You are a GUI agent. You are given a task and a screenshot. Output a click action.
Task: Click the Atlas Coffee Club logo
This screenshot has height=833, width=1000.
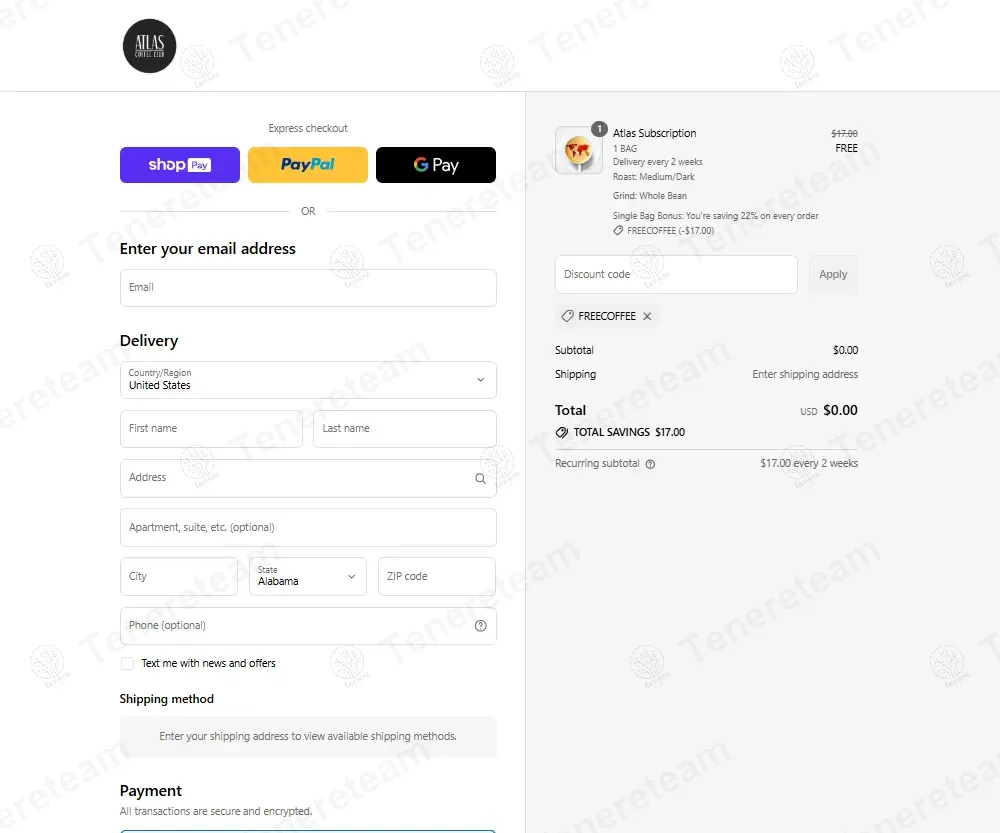(x=149, y=46)
